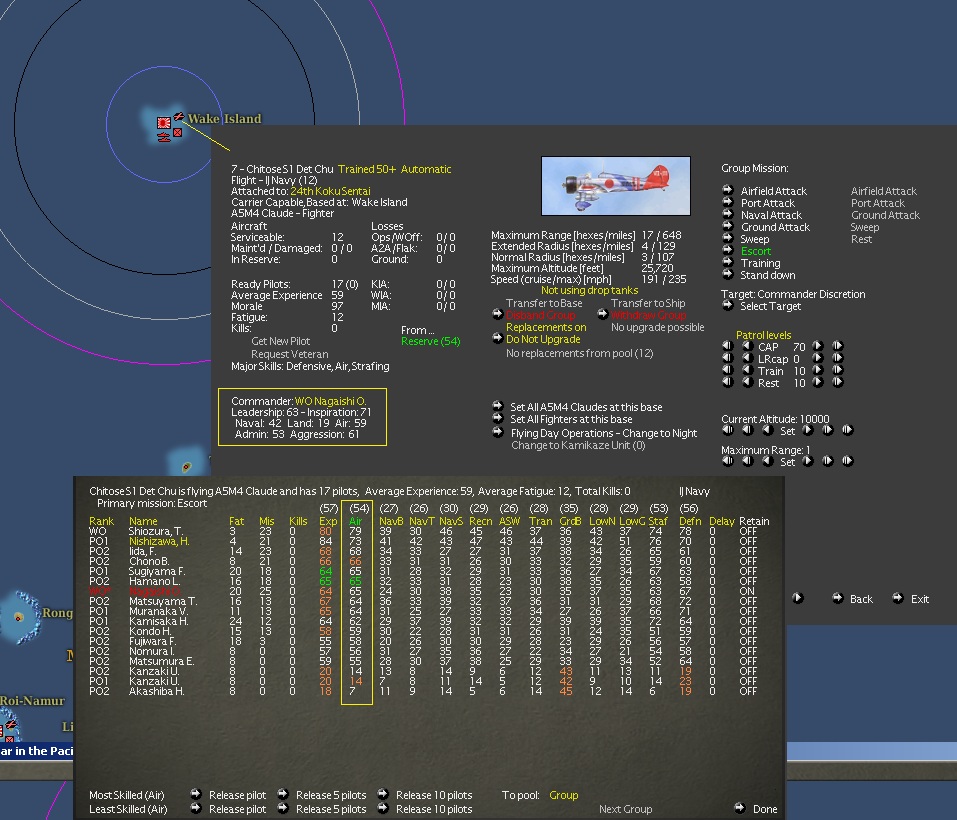
Task: Sort pilots by the Staf column header
Action: (657, 521)
